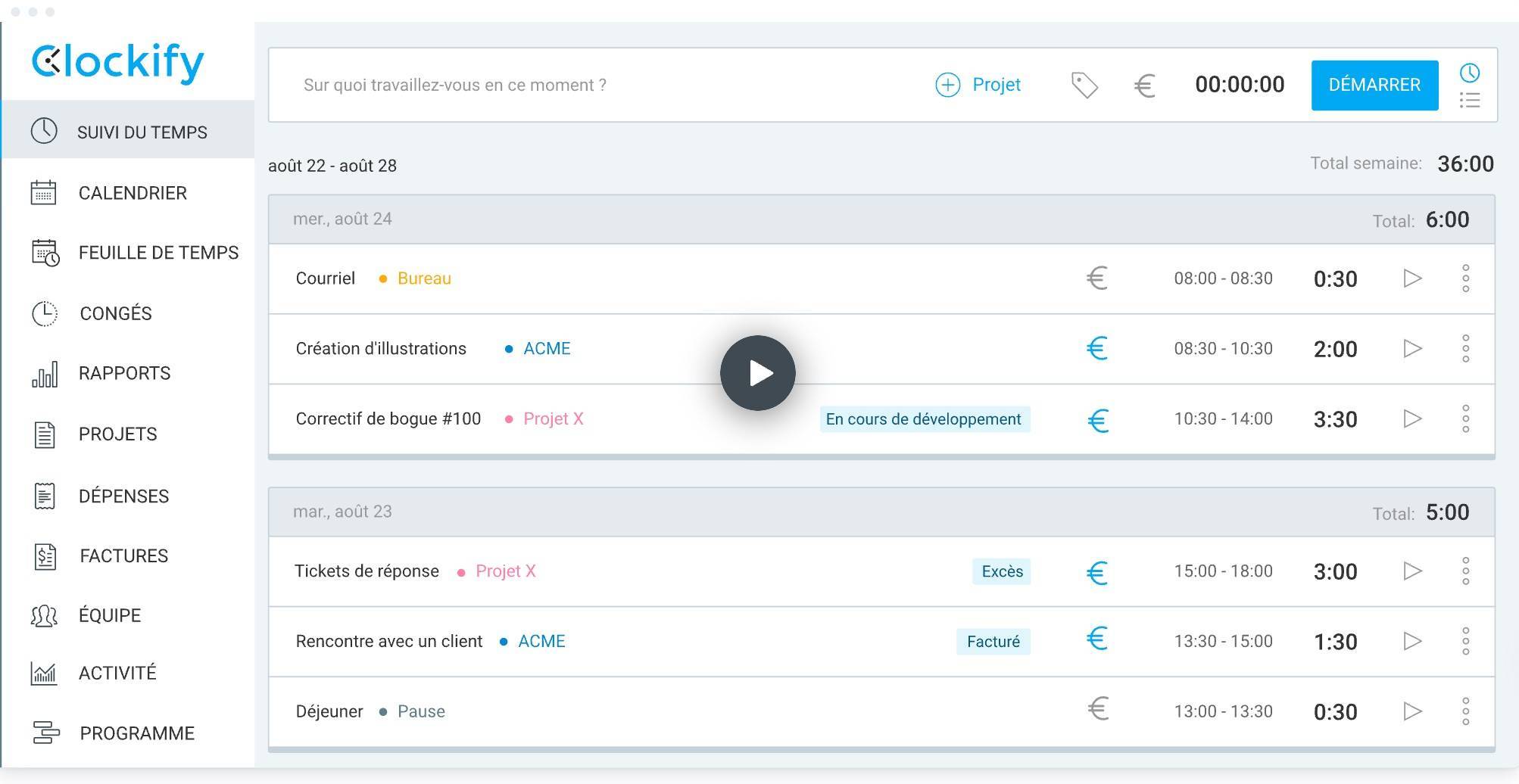Viewport: 1519px width, 784px height.
Task: Open the Calendrier view icon
Action: click(x=43, y=193)
